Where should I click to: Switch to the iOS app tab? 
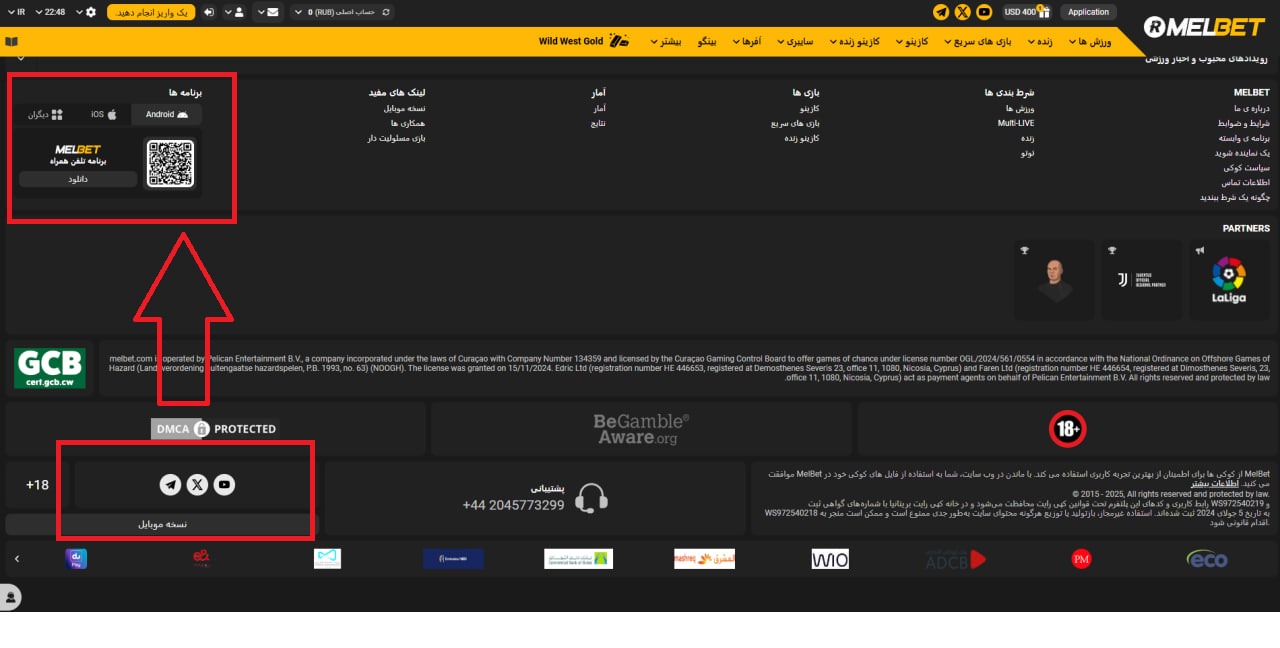104,114
